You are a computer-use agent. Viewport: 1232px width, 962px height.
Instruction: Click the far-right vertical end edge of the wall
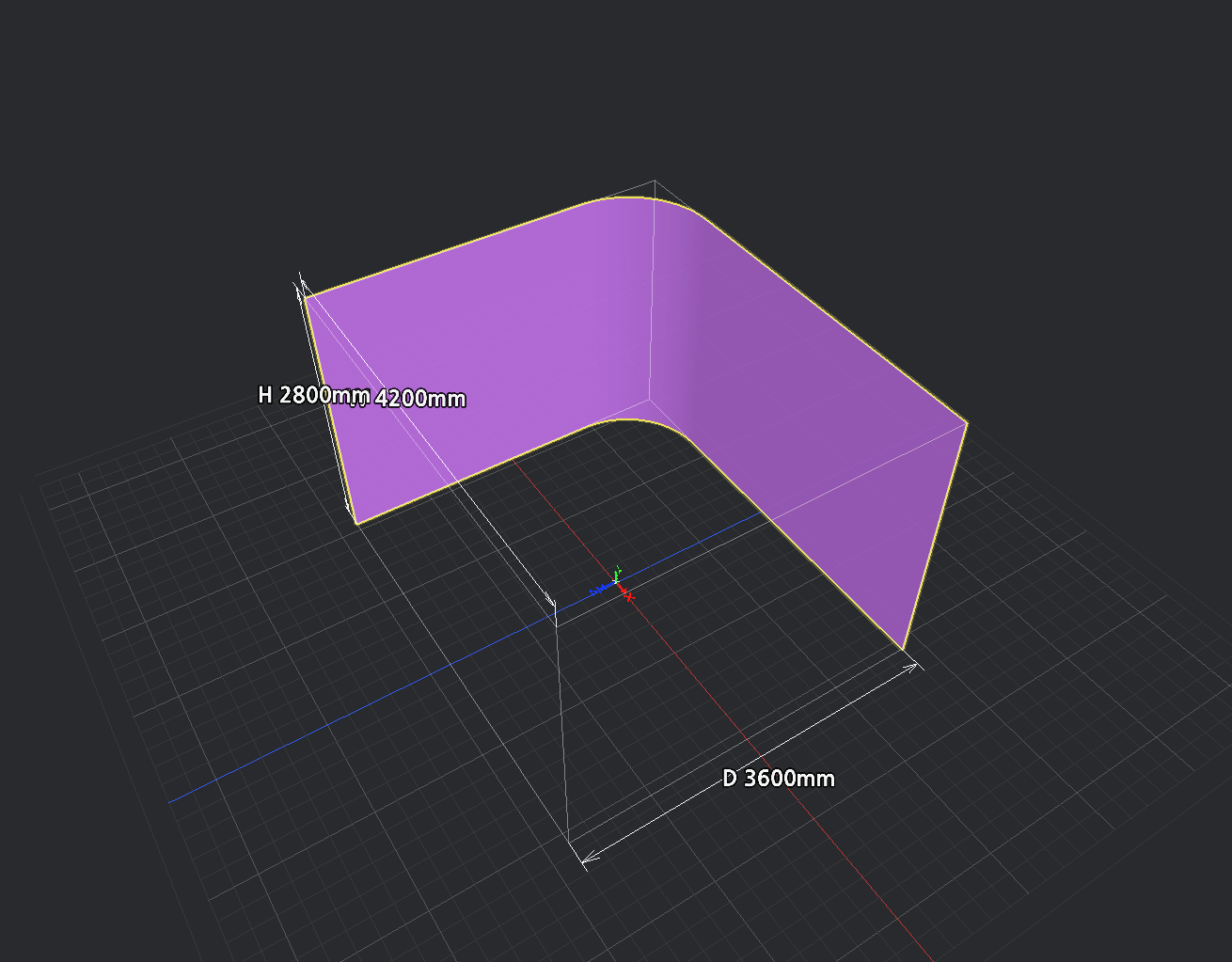pos(935,536)
